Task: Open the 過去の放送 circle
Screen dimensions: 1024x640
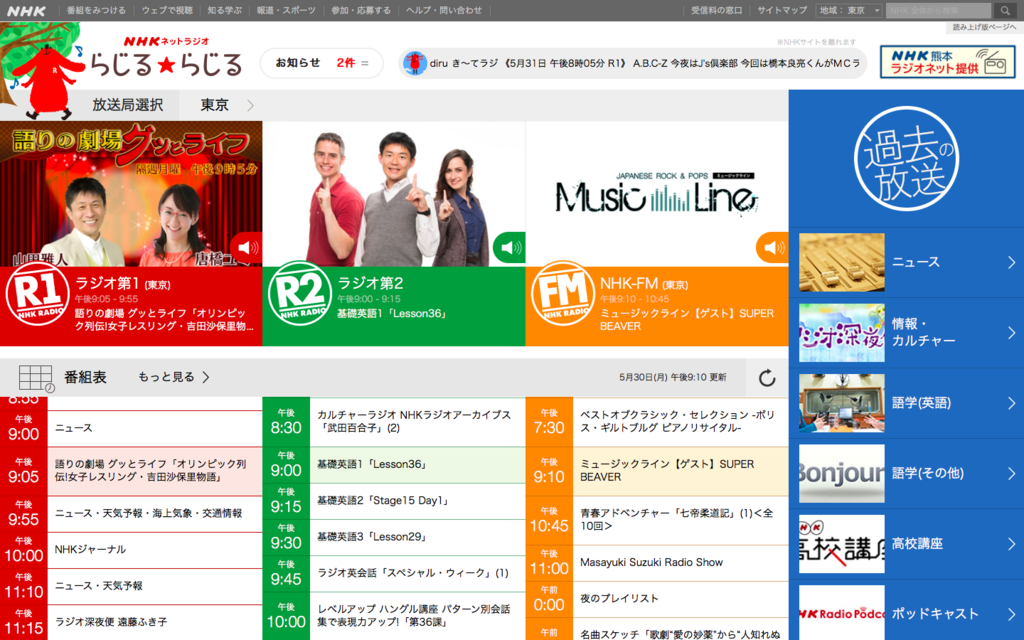Action: click(906, 159)
